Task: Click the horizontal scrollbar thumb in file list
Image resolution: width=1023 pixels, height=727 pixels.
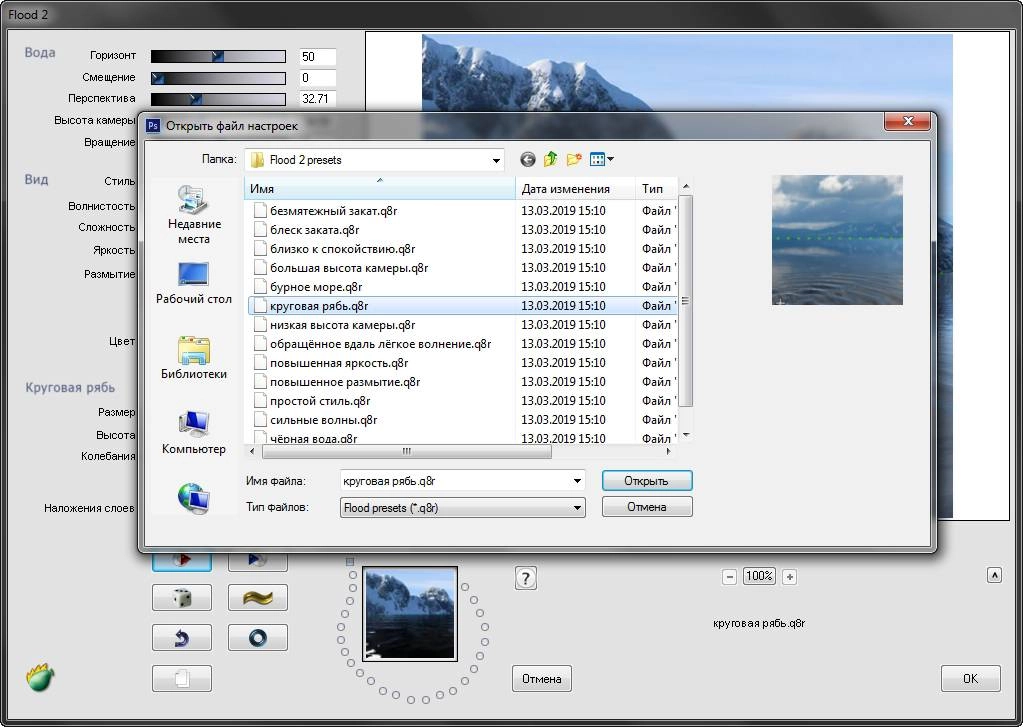Action: (406, 451)
